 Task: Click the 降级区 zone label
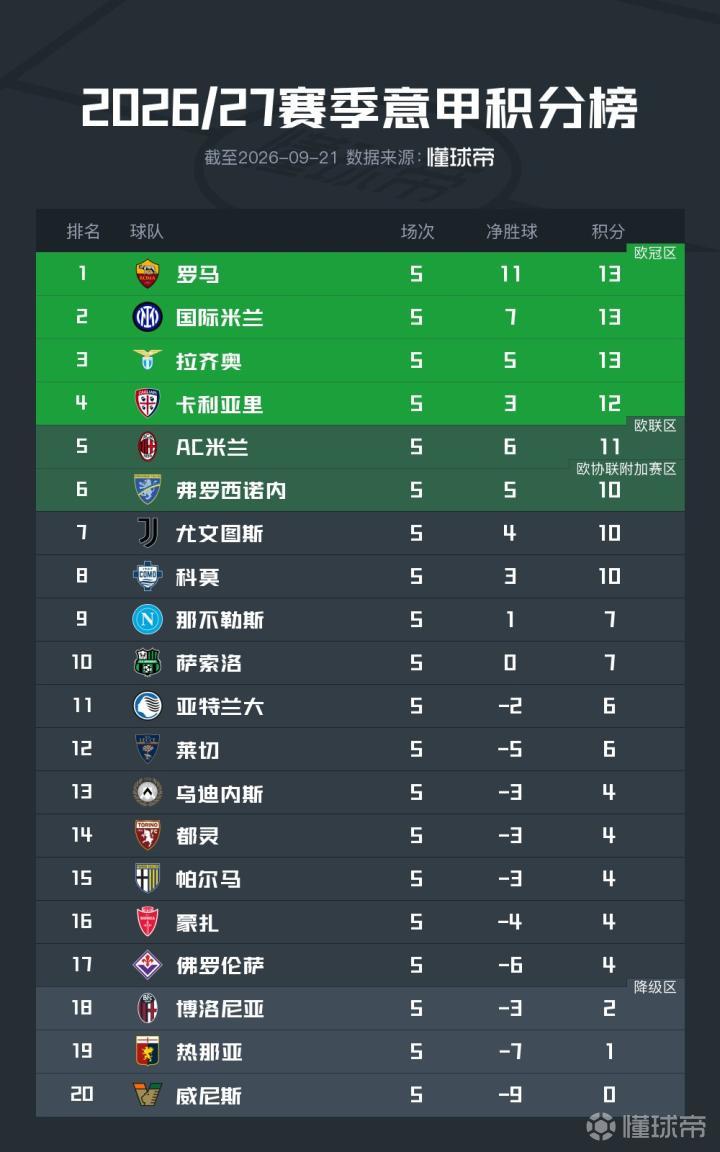(x=655, y=987)
